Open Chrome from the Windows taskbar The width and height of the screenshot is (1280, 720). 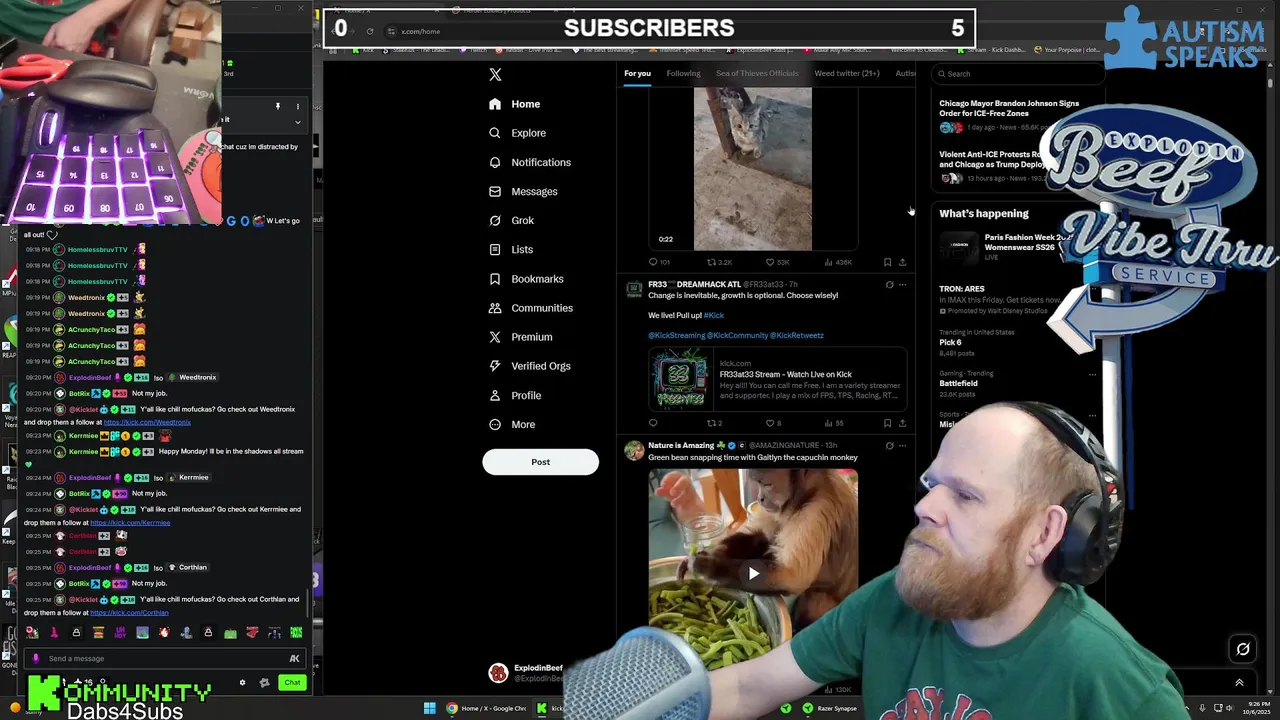[x=487, y=708]
